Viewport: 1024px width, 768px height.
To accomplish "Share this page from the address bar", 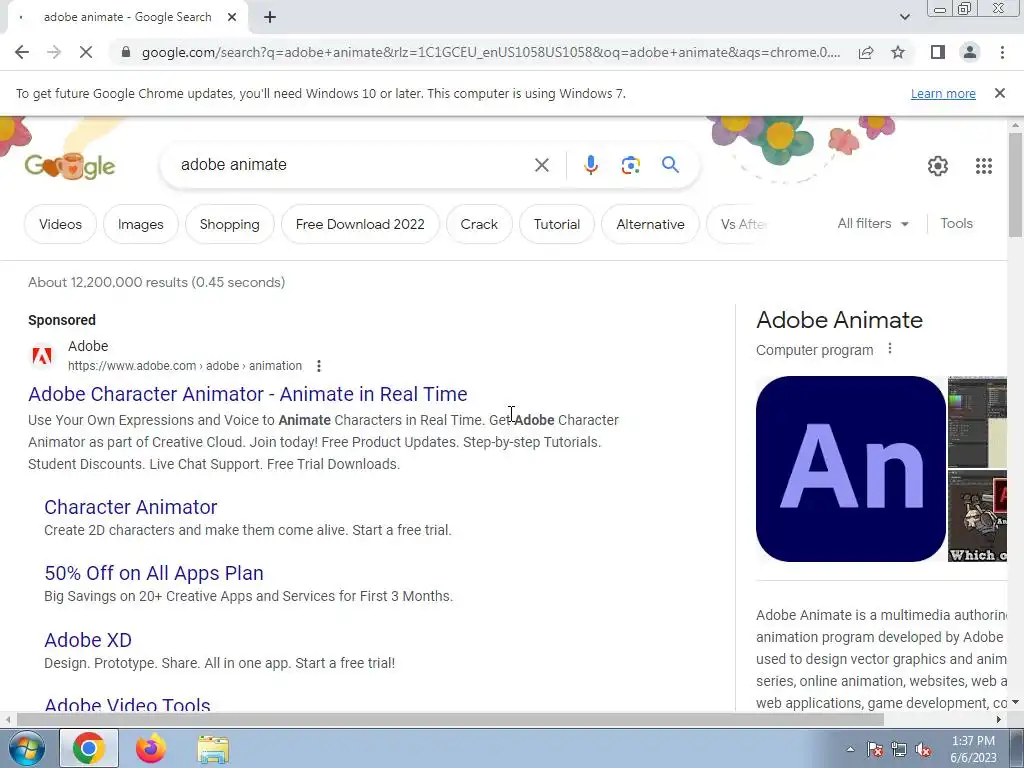I will coord(866,52).
